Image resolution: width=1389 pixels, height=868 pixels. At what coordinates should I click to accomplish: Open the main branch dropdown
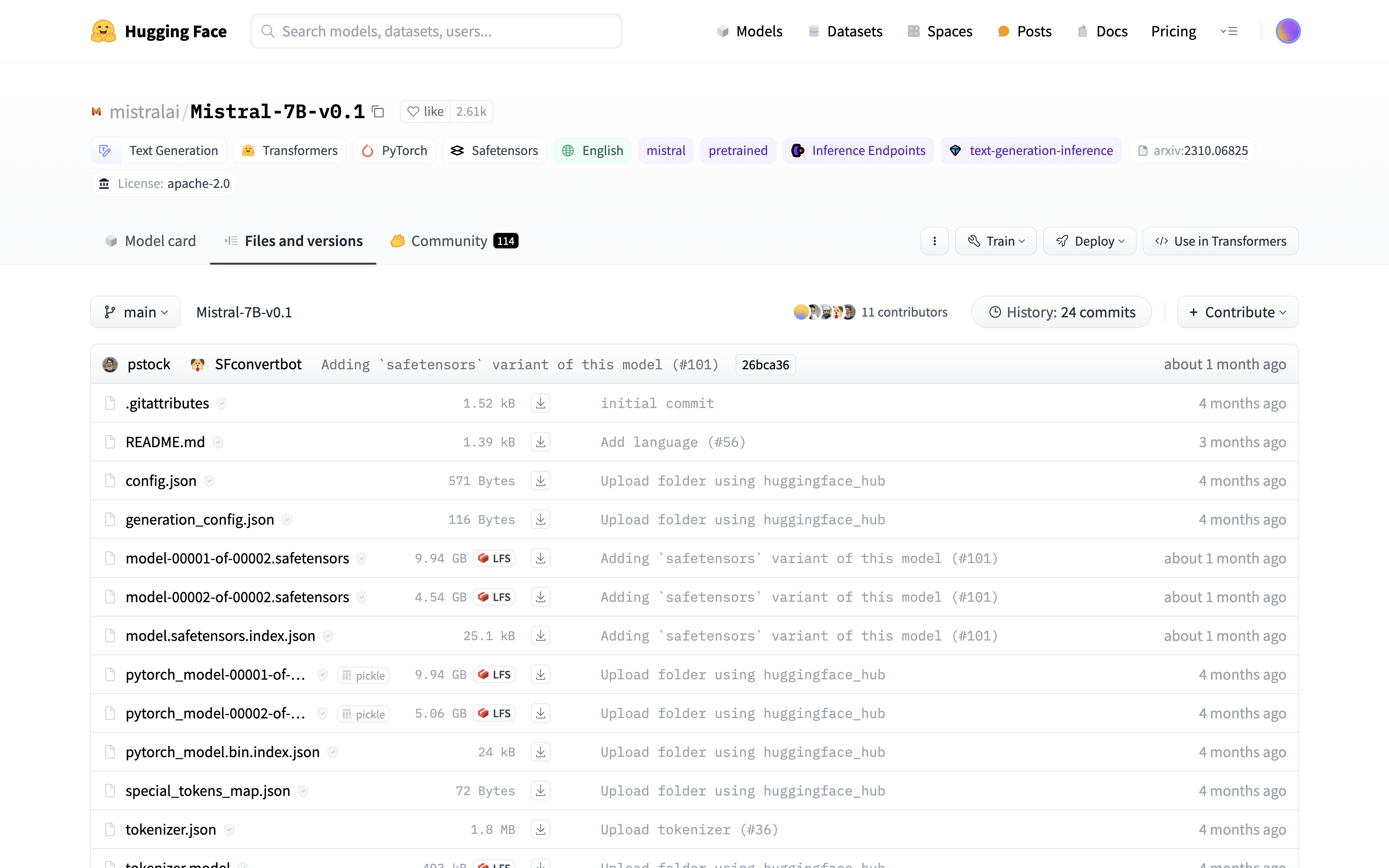pyautogui.click(x=136, y=312)
